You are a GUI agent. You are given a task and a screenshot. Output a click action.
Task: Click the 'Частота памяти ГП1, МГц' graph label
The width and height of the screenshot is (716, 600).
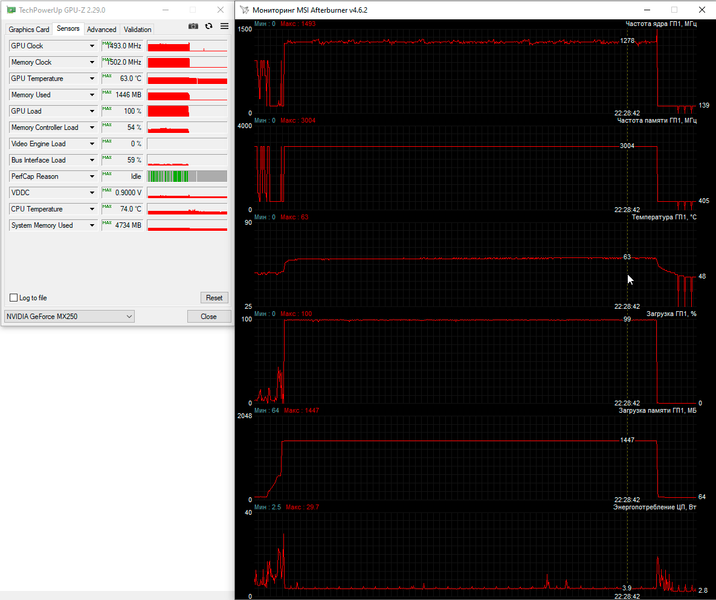657,121
